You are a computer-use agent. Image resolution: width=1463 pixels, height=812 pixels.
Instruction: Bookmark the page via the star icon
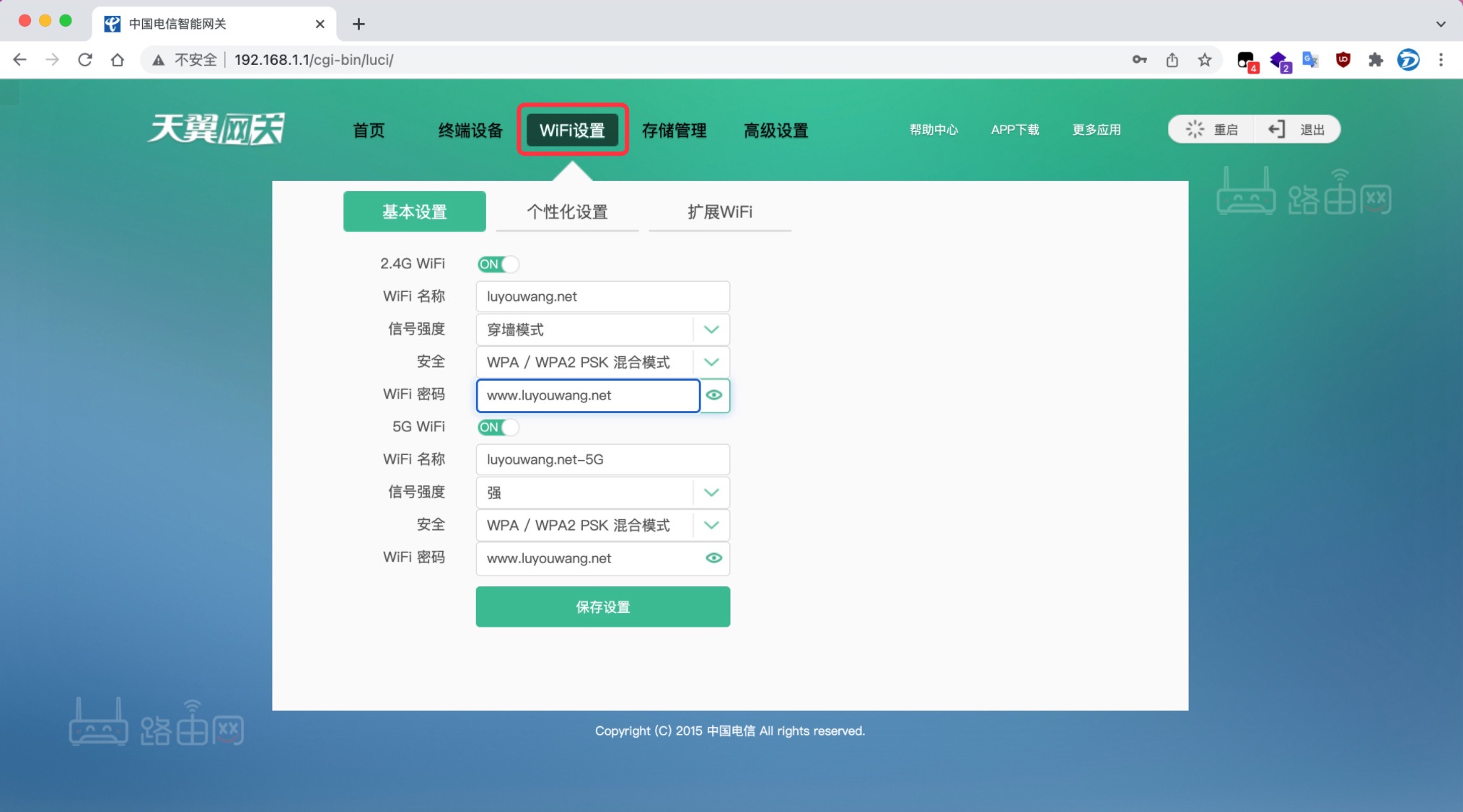point(1205,60)
